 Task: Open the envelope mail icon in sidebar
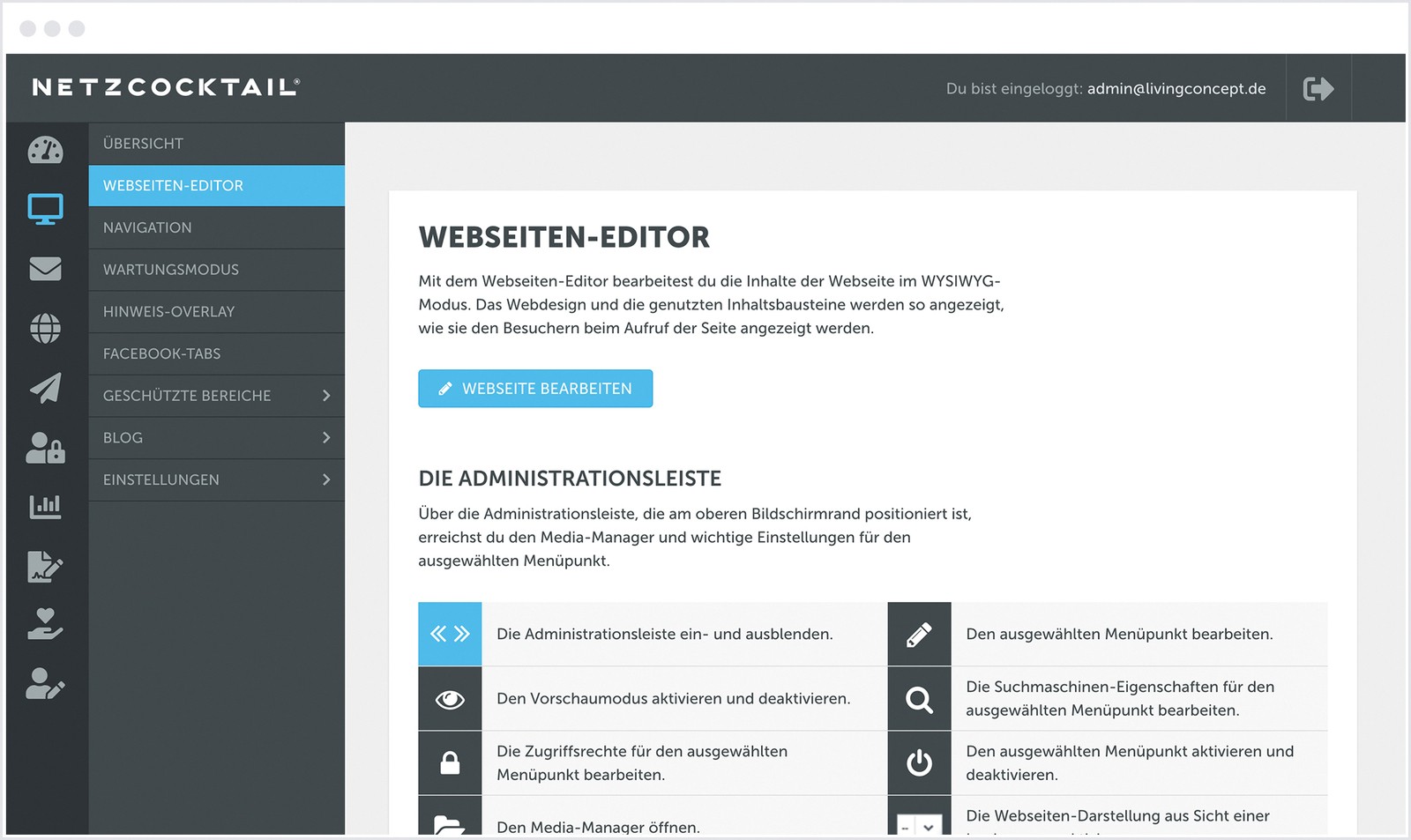(x=45, y=269)
